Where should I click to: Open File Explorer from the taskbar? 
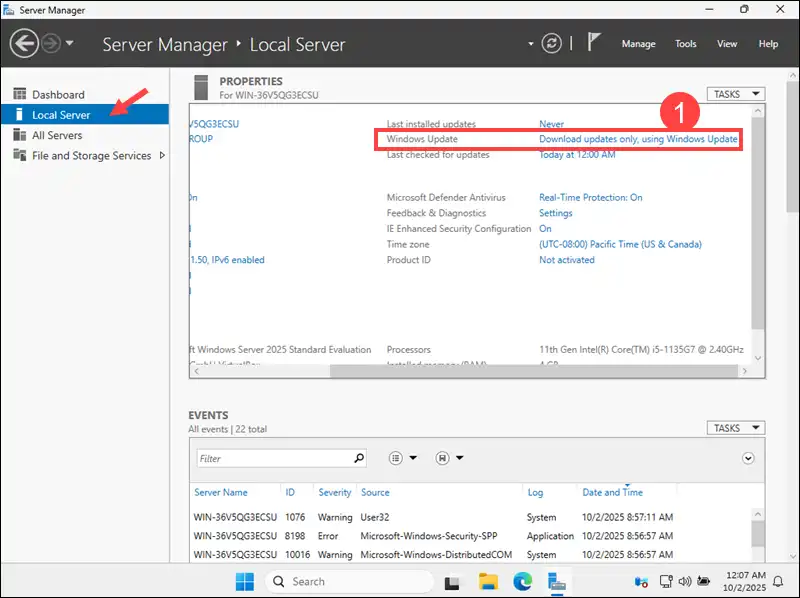point(488,581)
